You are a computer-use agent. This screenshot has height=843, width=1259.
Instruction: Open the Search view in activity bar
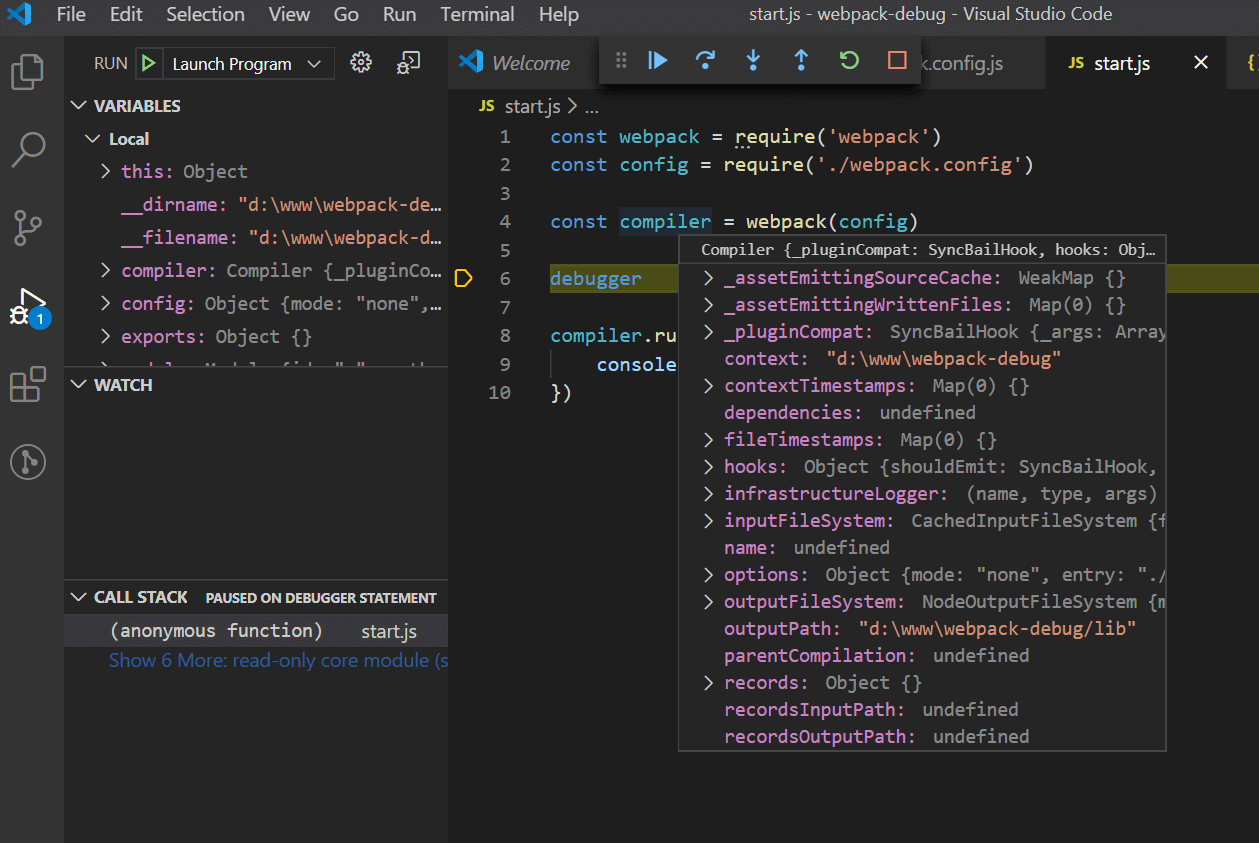coord(28,150)
